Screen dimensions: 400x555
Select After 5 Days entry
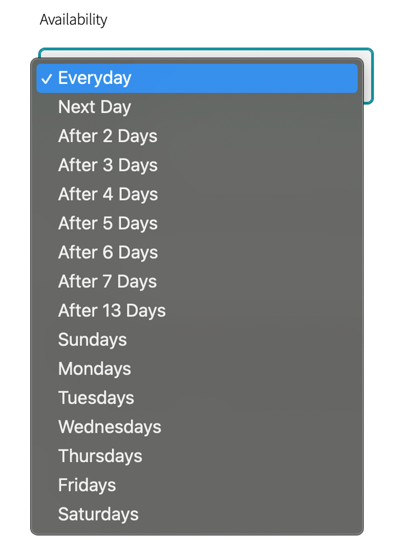click(x=197, y=223)
